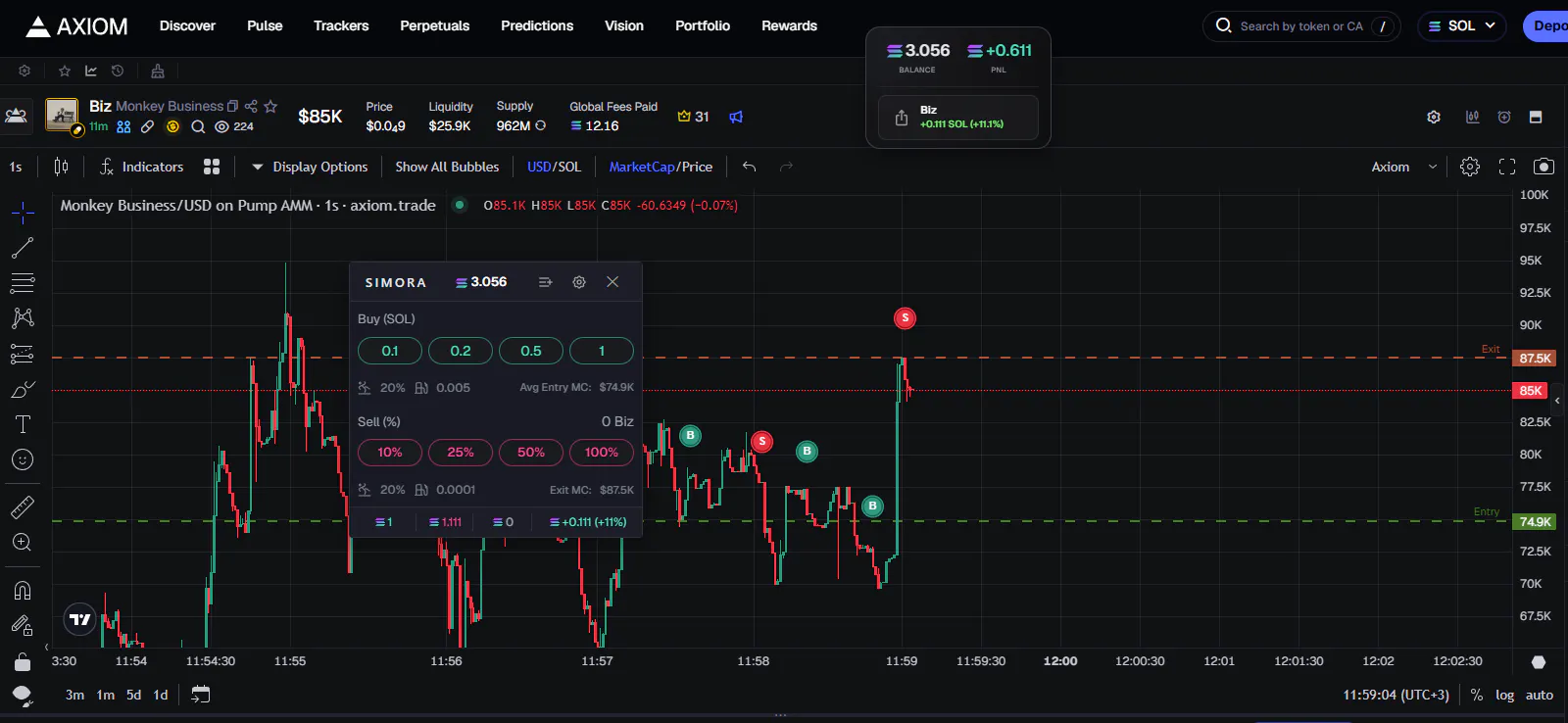Select the pattern drawing tool
Screen dimensions: 1568x723
point(23,318)
